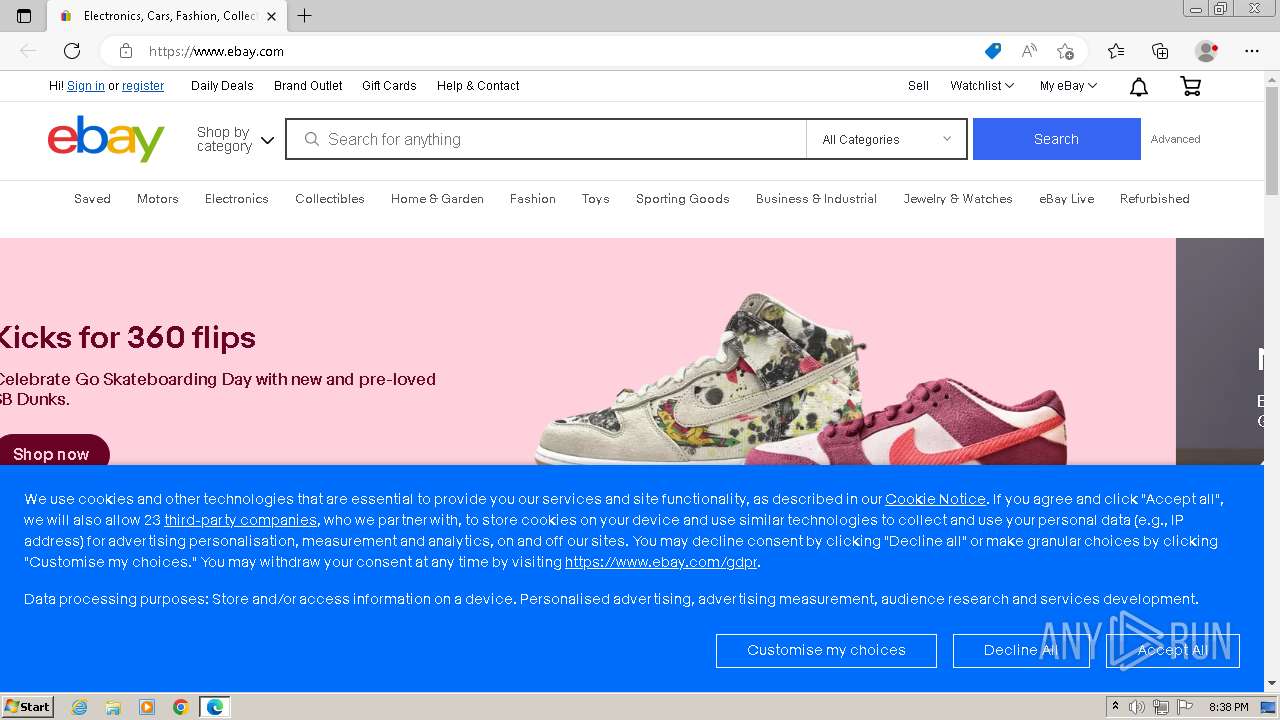
Task: Focus the Search for anything field
Action: pyautogui.click(x=546, y=139)
